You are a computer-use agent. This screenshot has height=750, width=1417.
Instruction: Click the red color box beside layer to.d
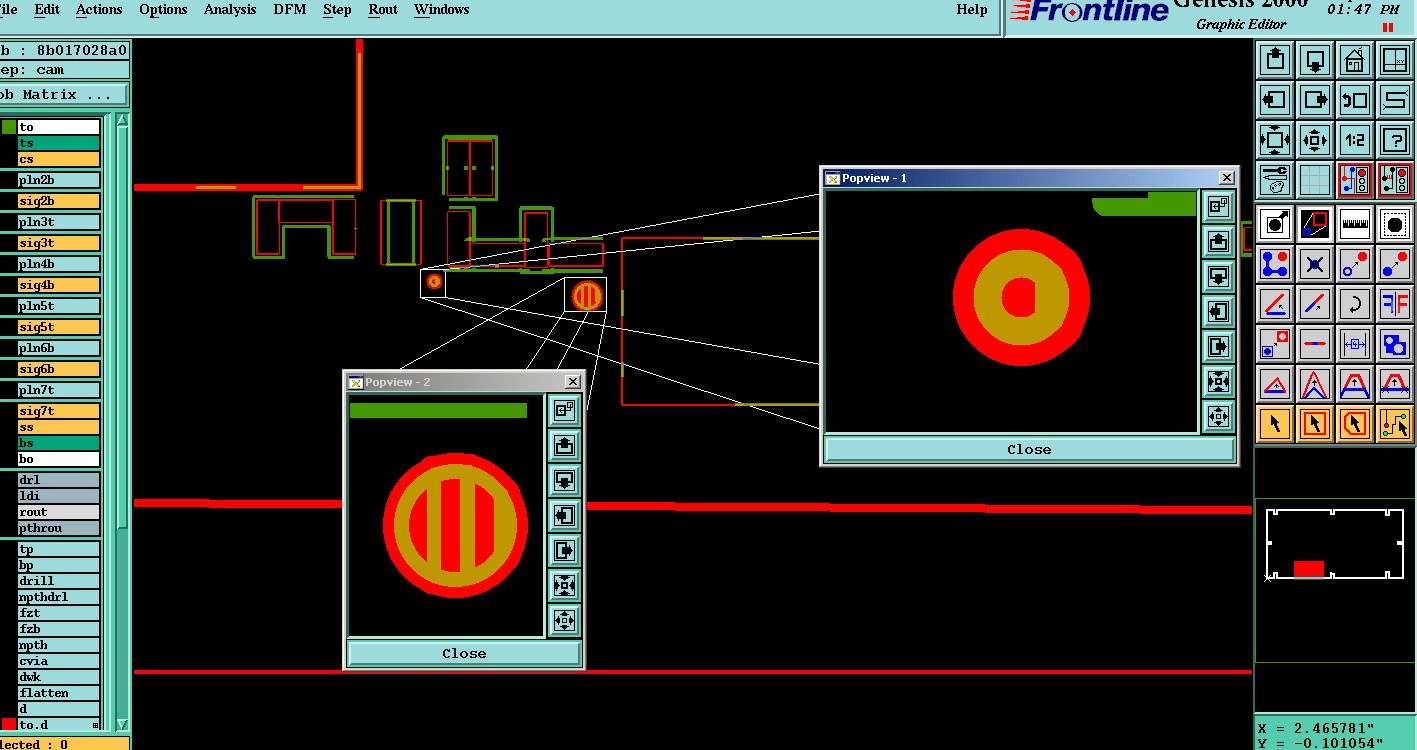click(x=8, y=725)
